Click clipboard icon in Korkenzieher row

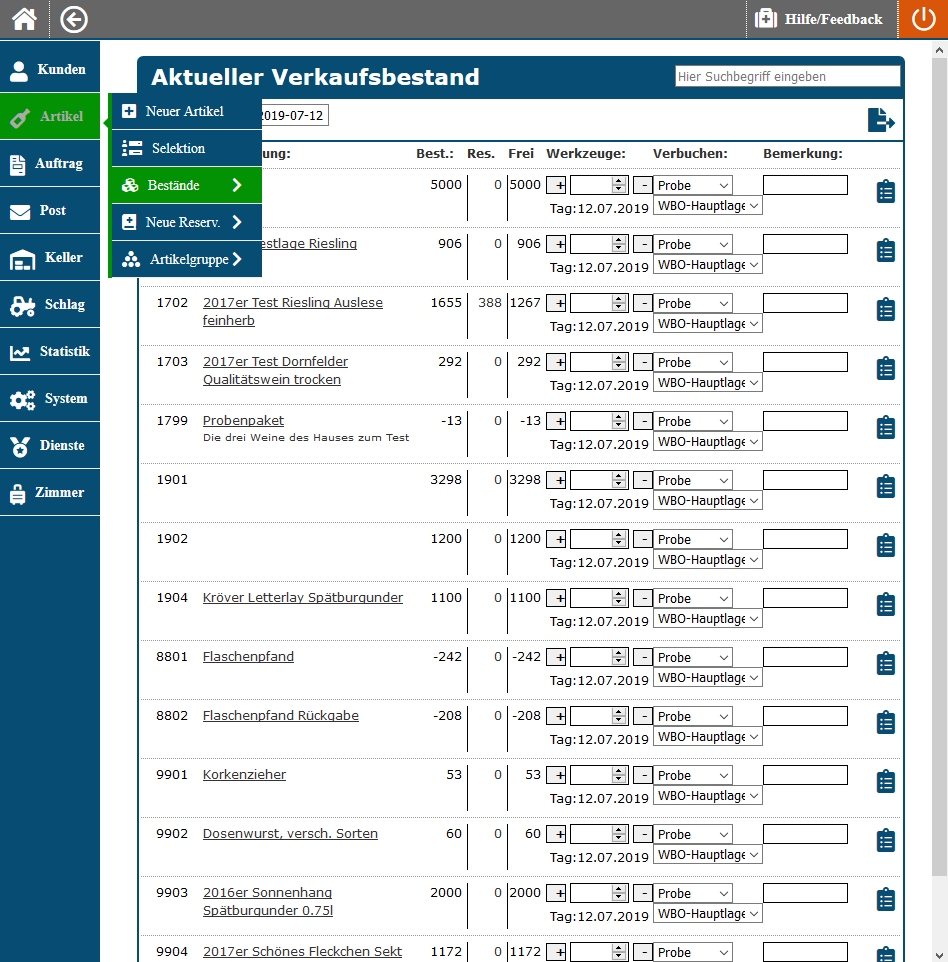coord(885,782)
